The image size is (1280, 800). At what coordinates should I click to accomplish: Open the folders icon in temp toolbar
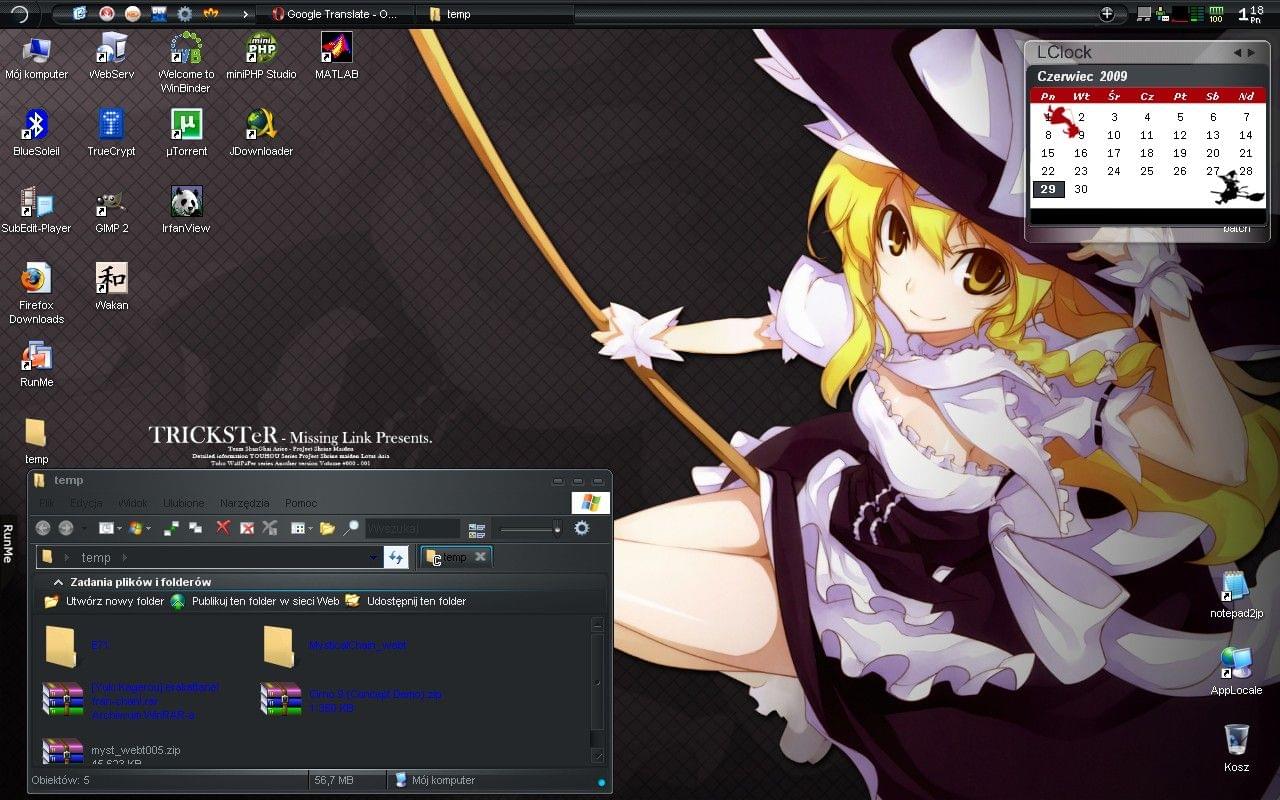click(327, 528)
